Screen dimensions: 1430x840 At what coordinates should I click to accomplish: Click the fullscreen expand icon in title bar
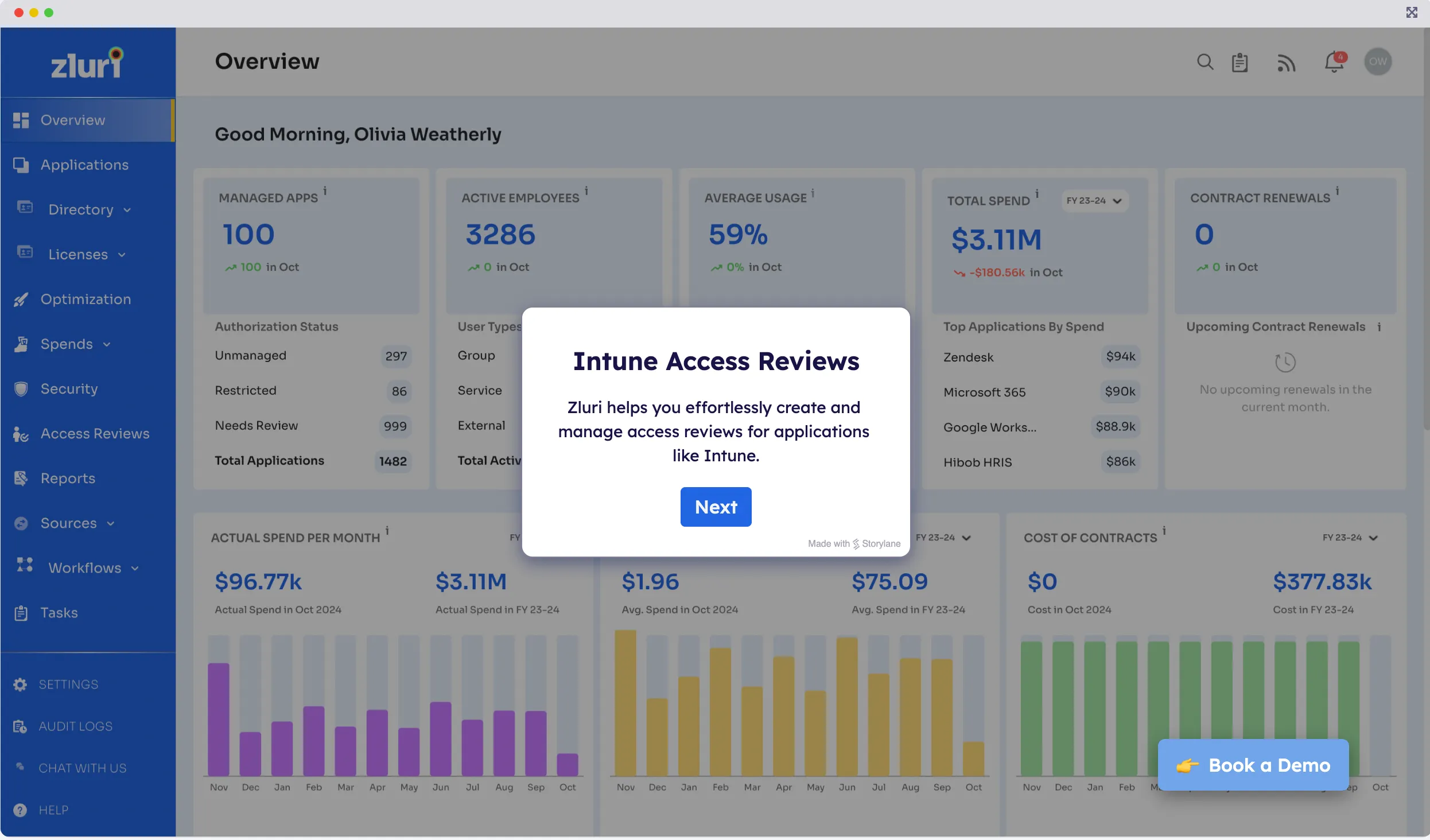click(x=1412, y=12)
